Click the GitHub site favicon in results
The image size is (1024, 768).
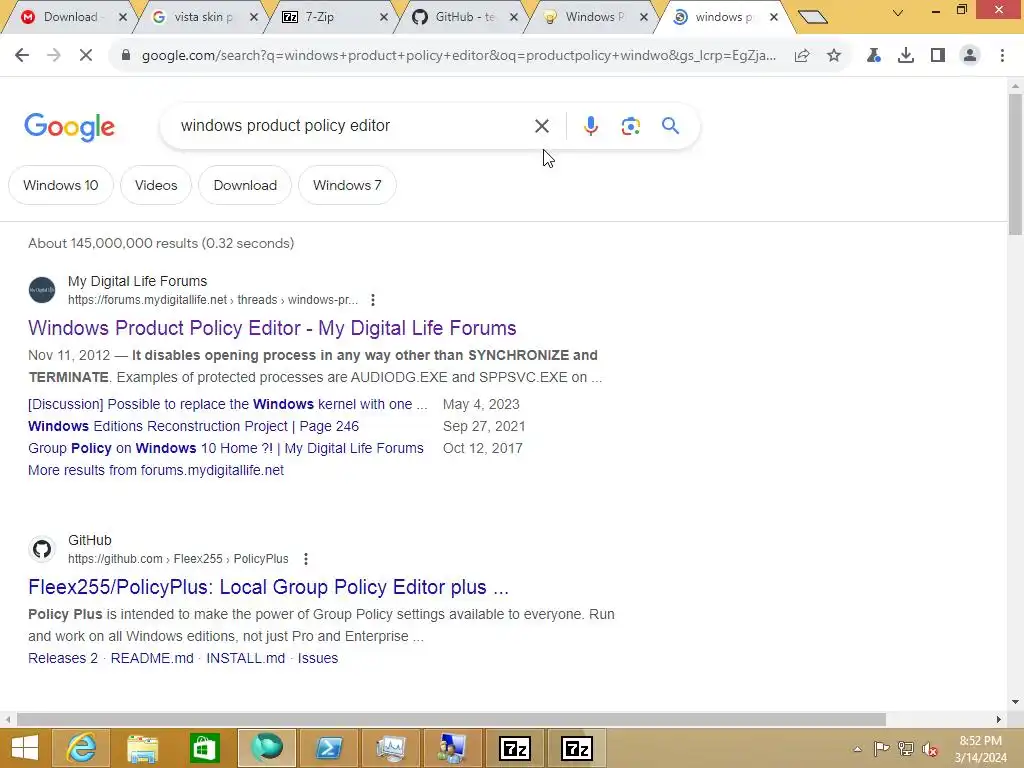tap(42, 549)
